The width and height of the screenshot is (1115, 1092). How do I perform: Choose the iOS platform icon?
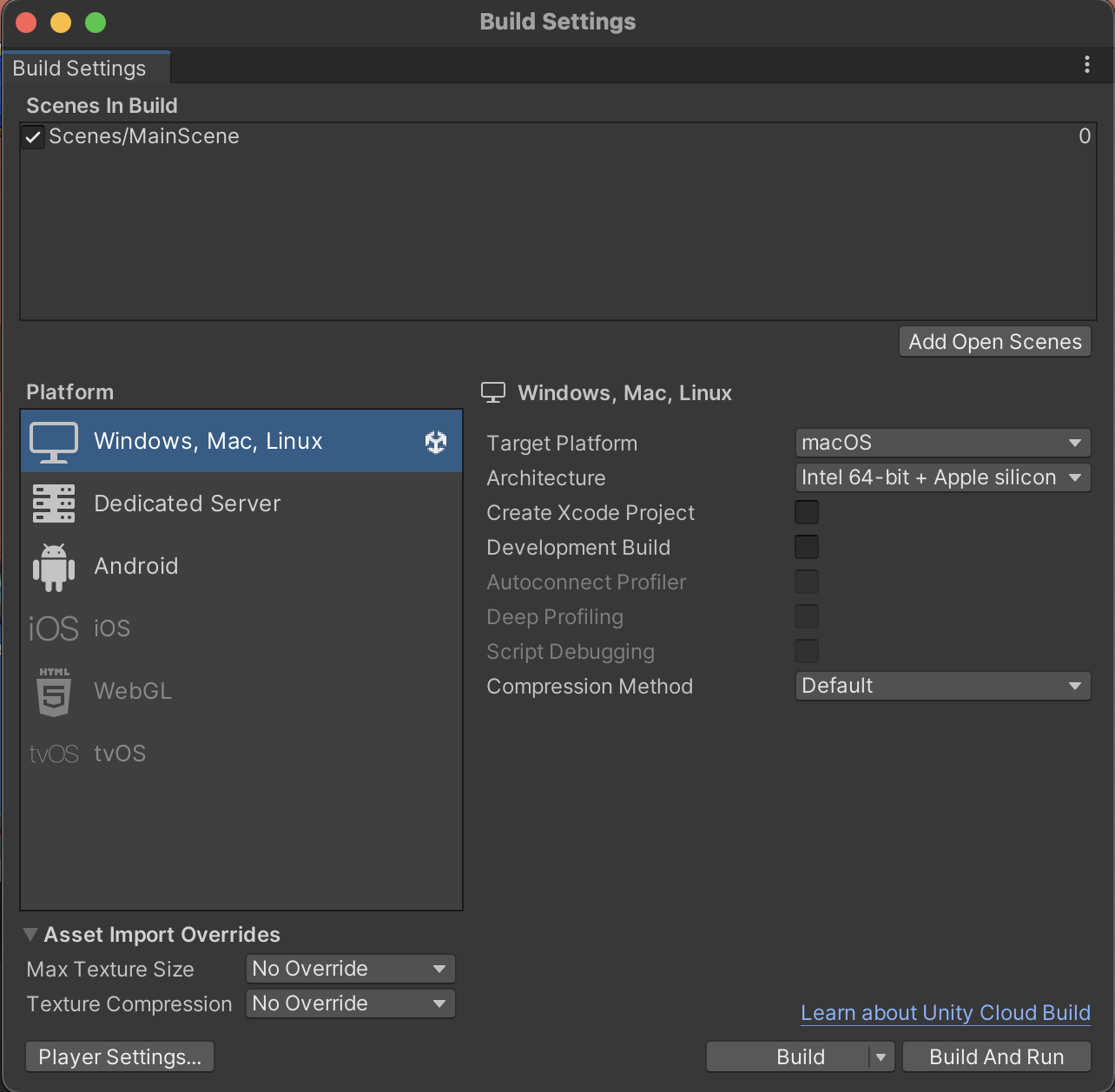point(54,628)
